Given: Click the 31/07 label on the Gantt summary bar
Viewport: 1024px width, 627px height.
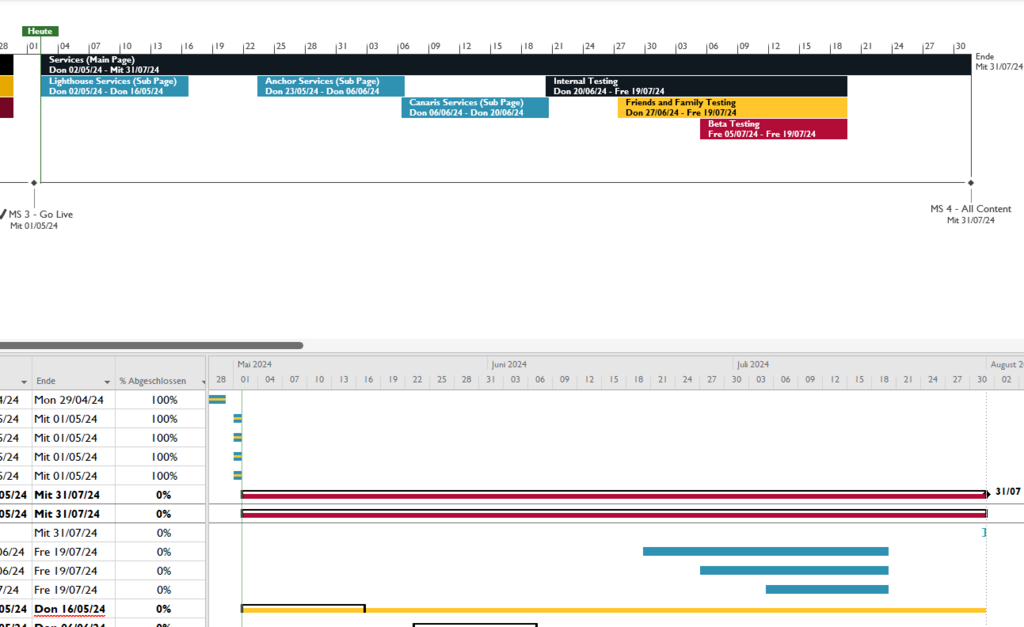Looking at the screenshot, I should pyautogui.click(x=1008, y=492).
